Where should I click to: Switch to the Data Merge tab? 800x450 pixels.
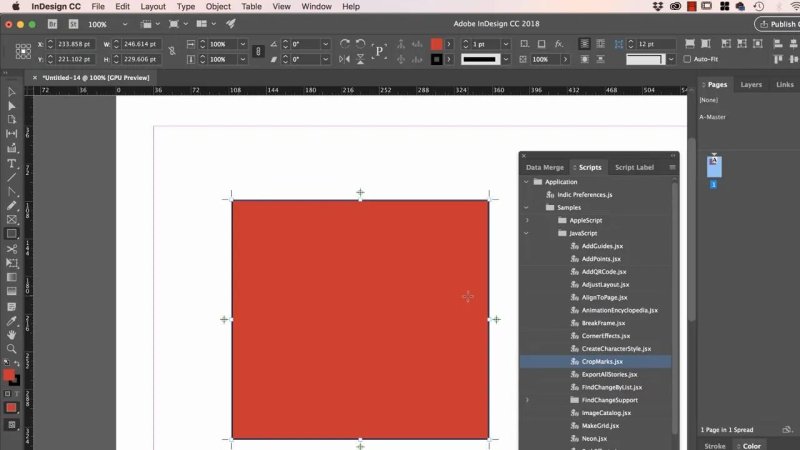click(x=545, y=167)
